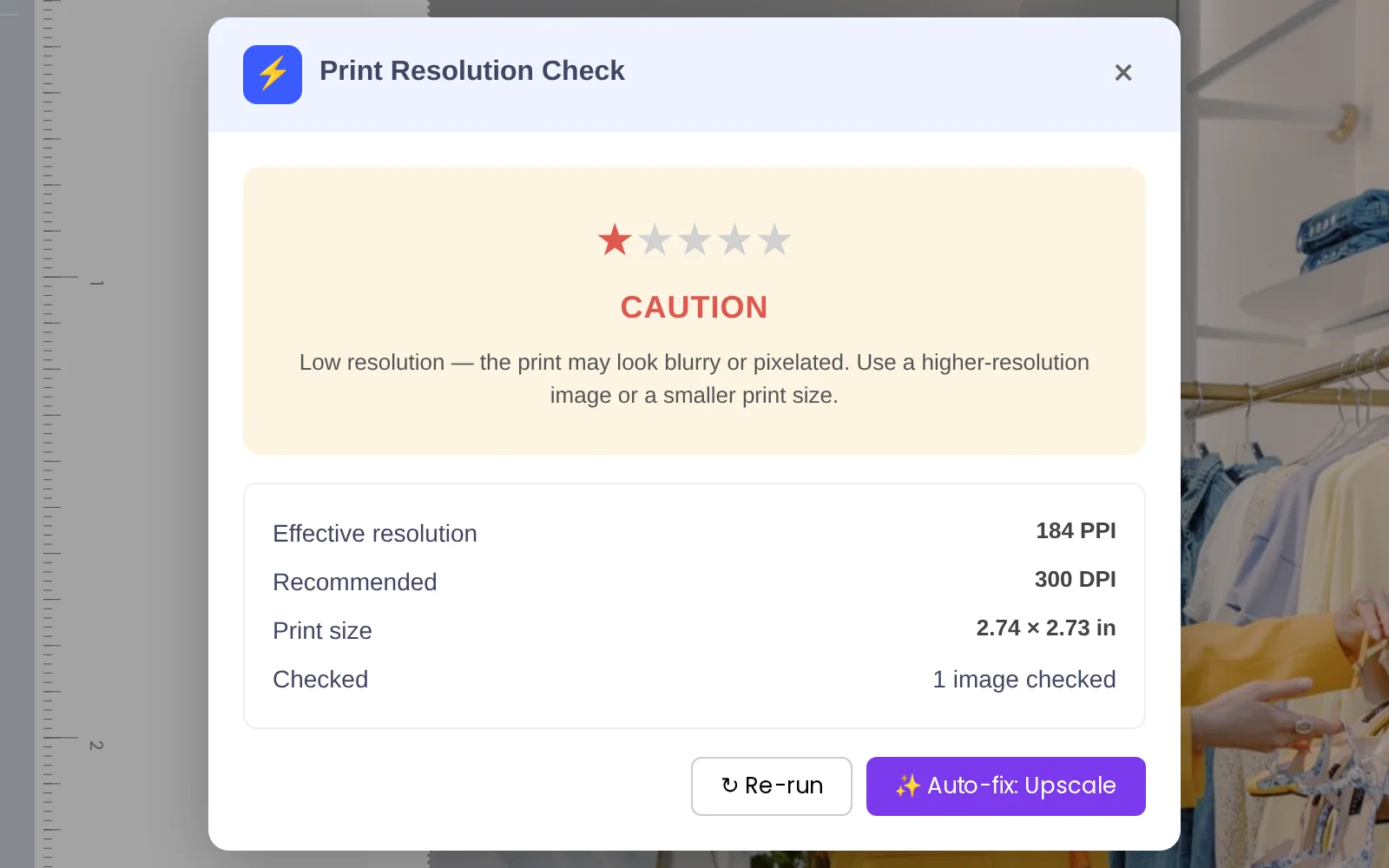1389x868 pixels.
Task: Select the 184 PPI effective resolution value
Action: [1076, 530]
